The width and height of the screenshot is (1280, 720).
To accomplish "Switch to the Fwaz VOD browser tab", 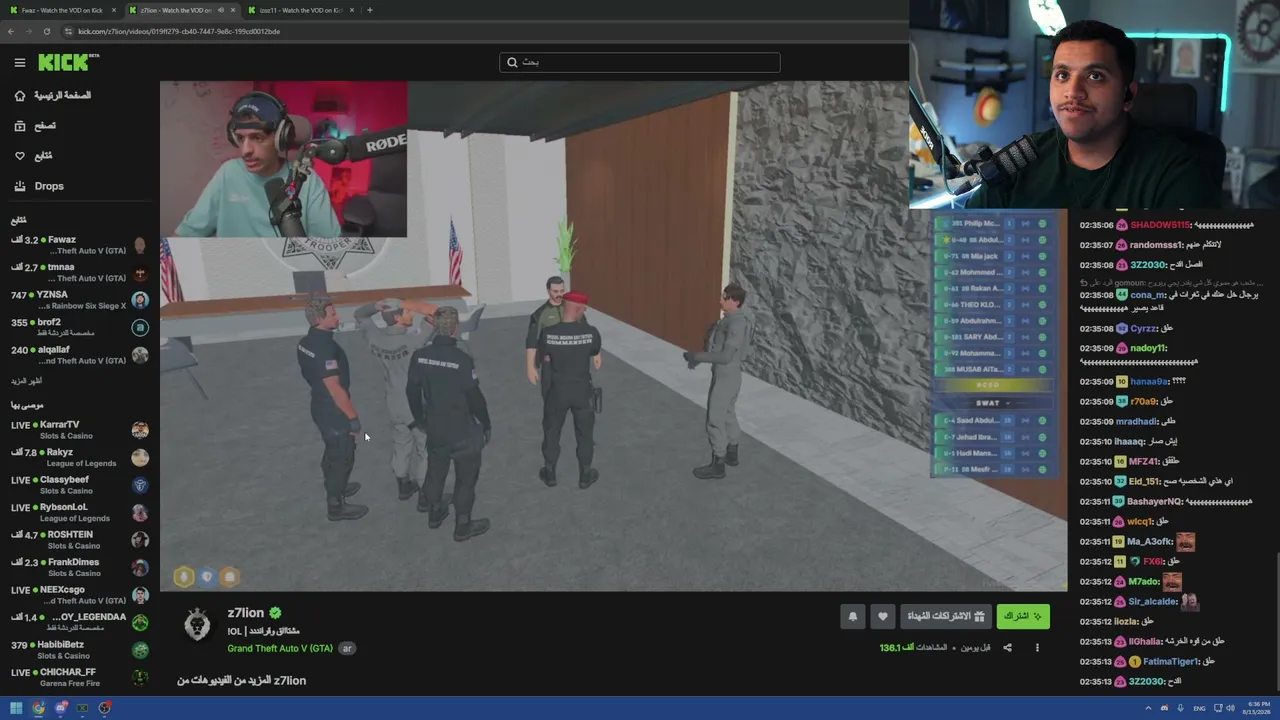I will [62, 10].
